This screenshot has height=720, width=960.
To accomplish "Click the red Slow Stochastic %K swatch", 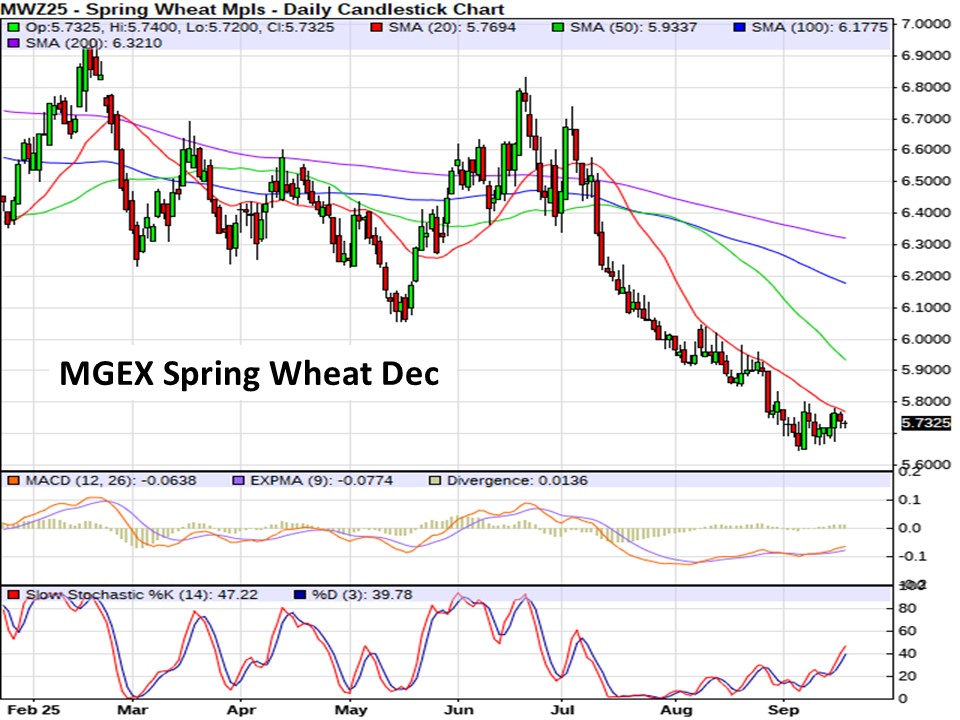I will (x=12, y=595).
